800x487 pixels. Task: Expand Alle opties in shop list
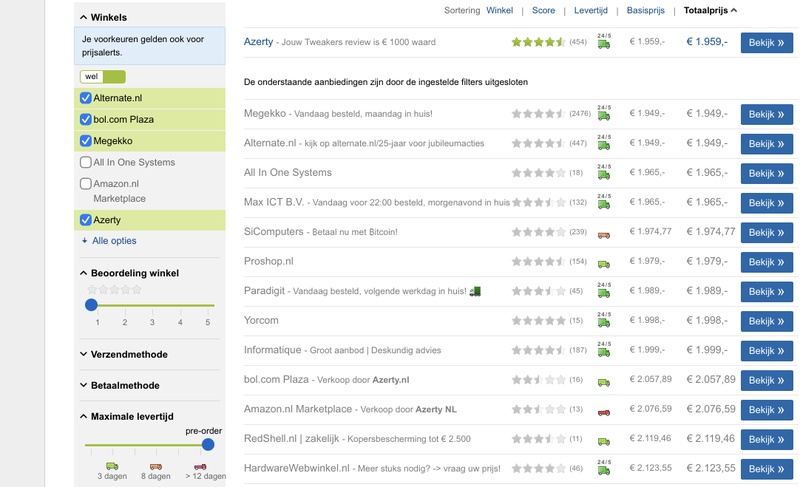[x=109, y=241]
